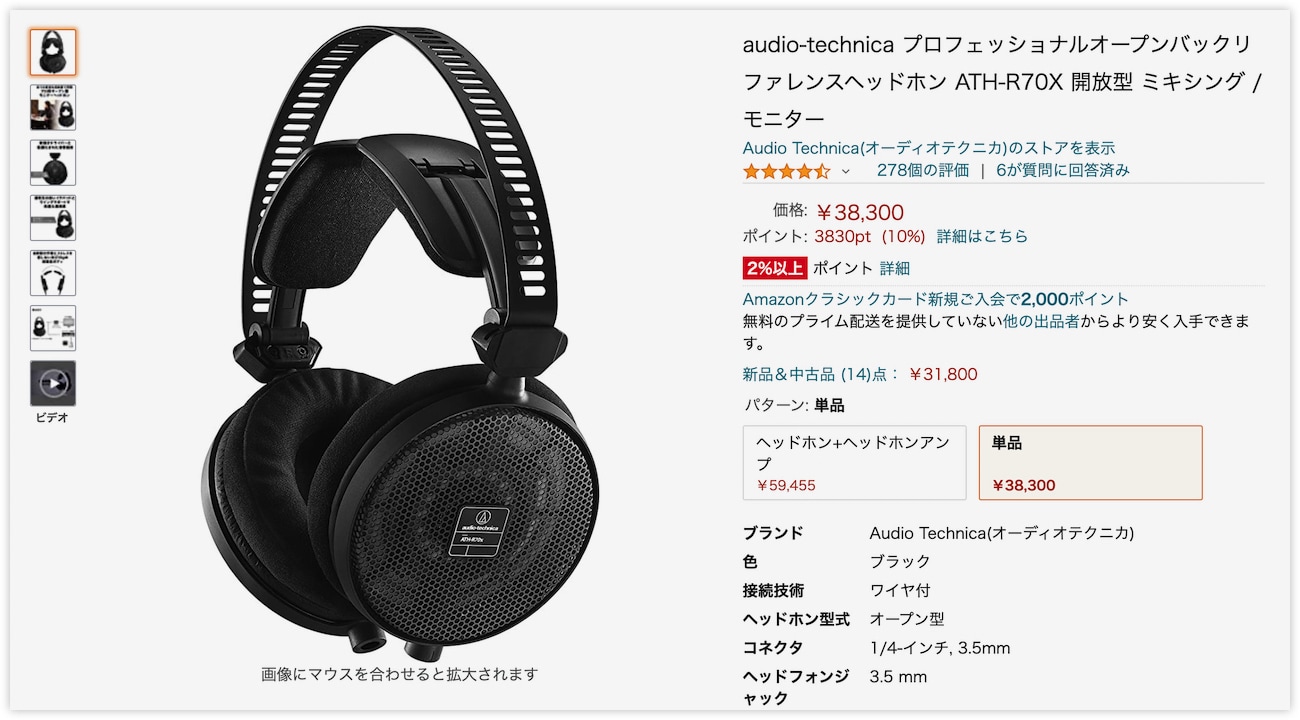This screenshot has height=720, width=1300.
Task: Visit the Audio Technica store link
Action: 929,148
